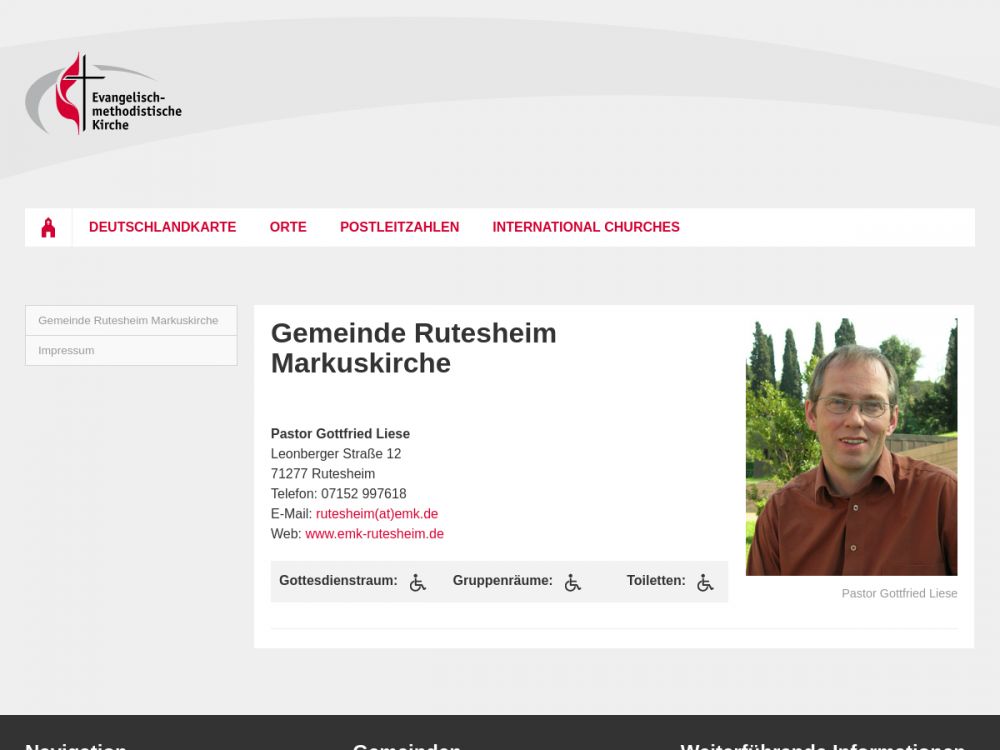Click the Pastor Gottfried Liese photo caption
Screen dimensions: 1000x750
(899, 593)
